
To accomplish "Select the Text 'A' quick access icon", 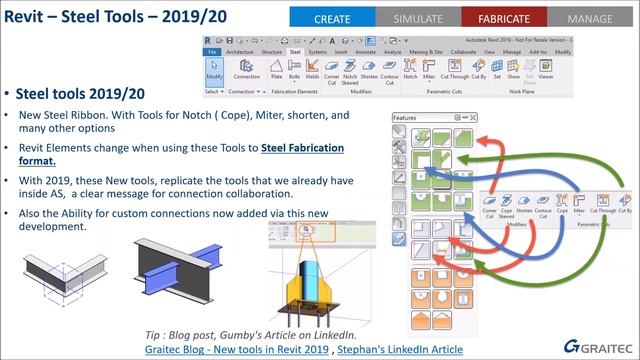I will 332,41.
